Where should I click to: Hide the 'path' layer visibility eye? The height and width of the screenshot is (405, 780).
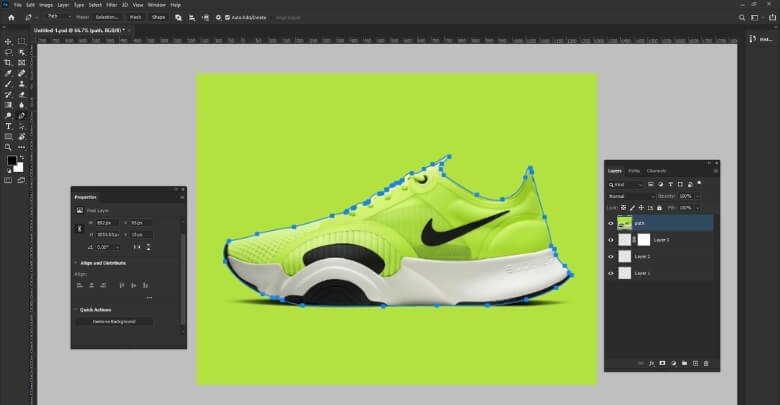point(611,223)
